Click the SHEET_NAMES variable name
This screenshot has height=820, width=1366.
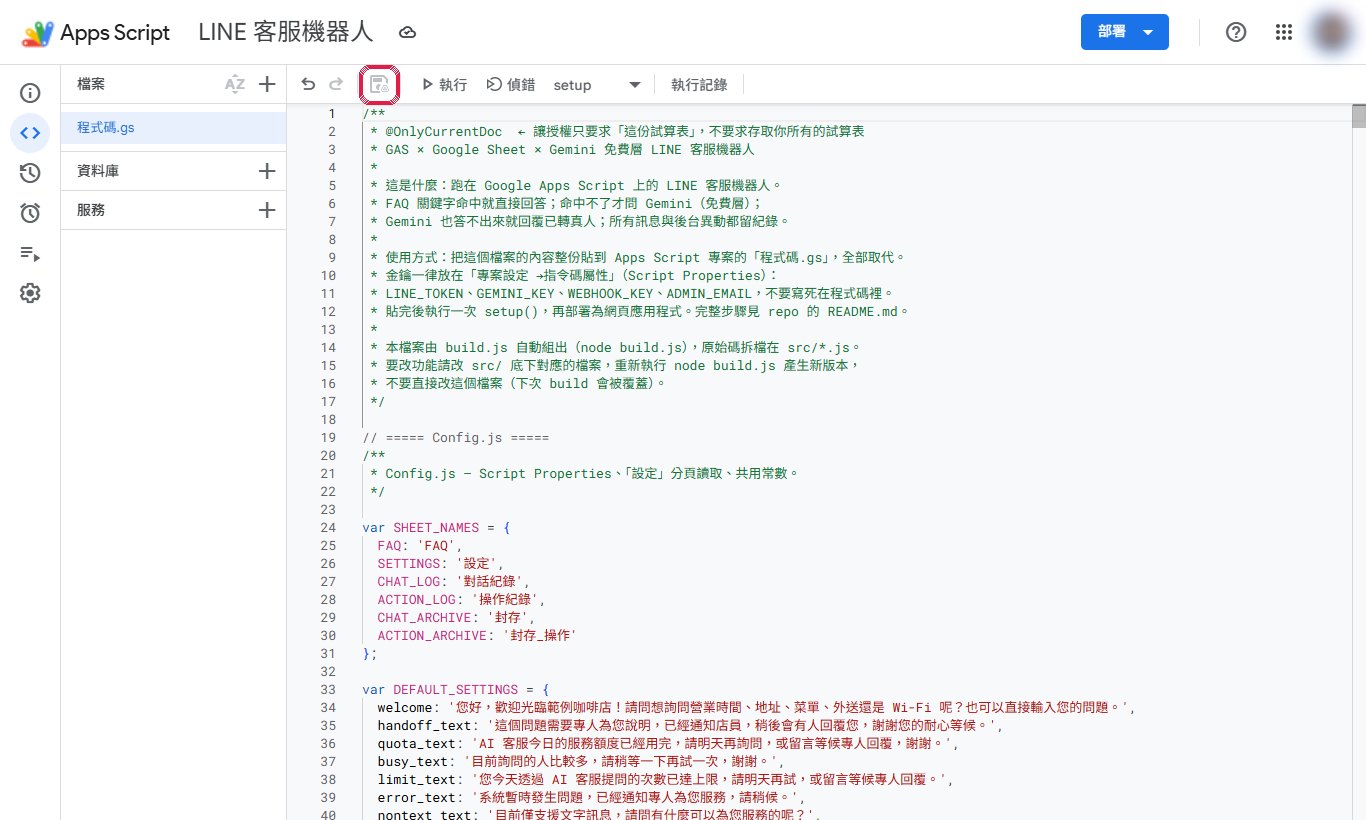[x=436, y=527]
